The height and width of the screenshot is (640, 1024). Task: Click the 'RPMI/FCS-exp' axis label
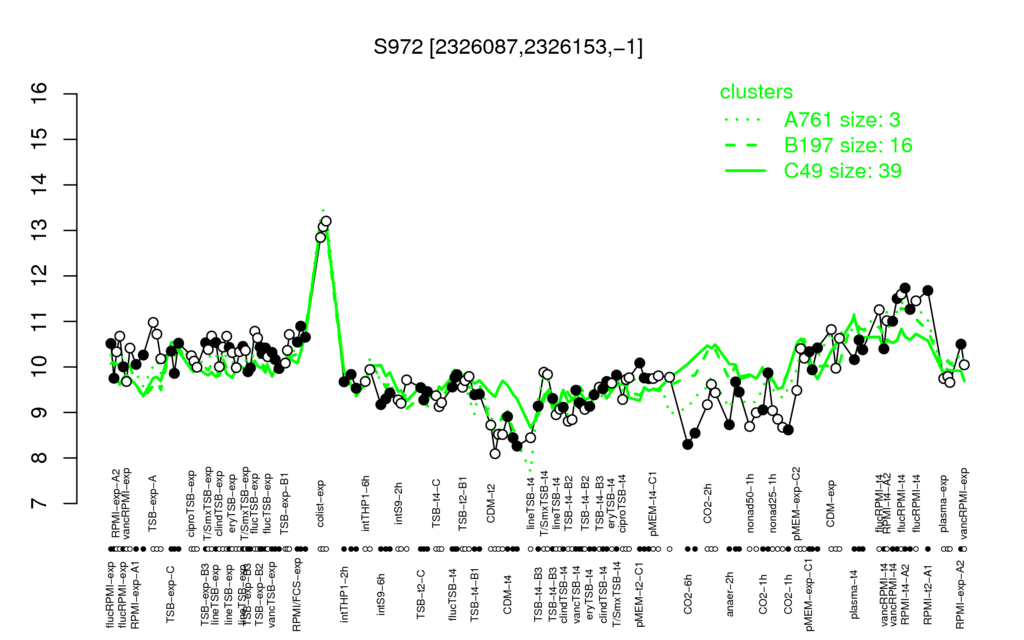tap(297, 594)
